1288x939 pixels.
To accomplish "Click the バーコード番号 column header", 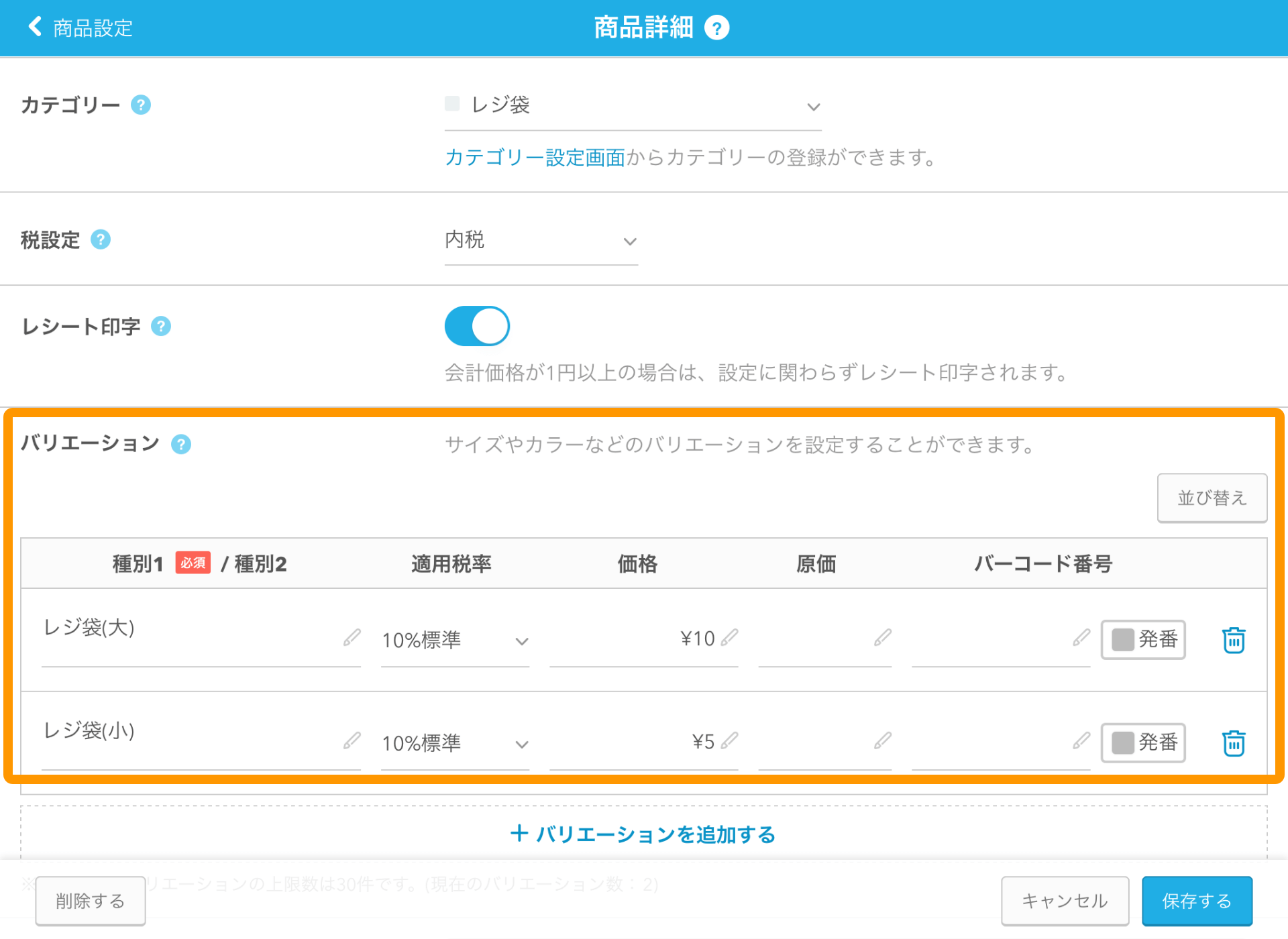I will click(1043, 564).
